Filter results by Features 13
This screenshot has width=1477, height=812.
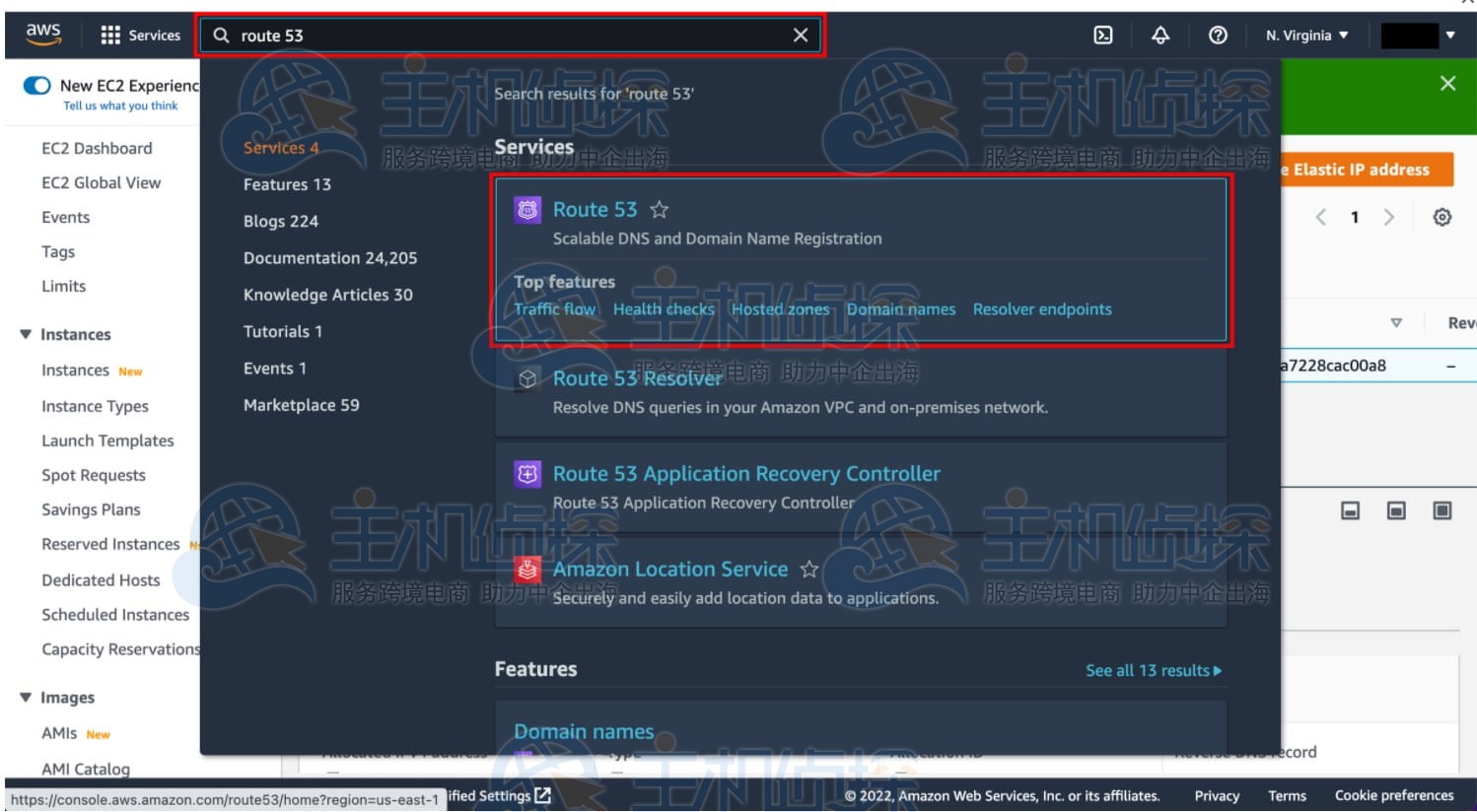click(287, 184)
